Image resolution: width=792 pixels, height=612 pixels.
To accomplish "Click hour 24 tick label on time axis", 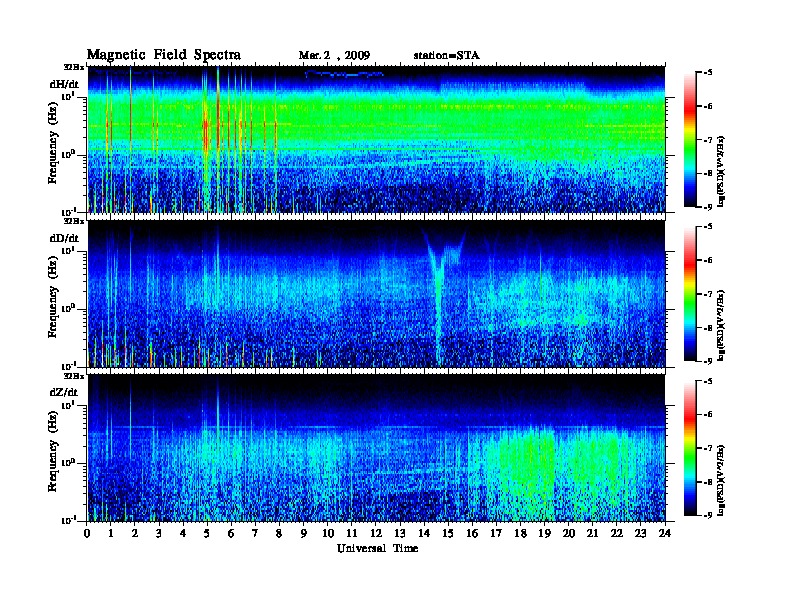I will point(665,533).
